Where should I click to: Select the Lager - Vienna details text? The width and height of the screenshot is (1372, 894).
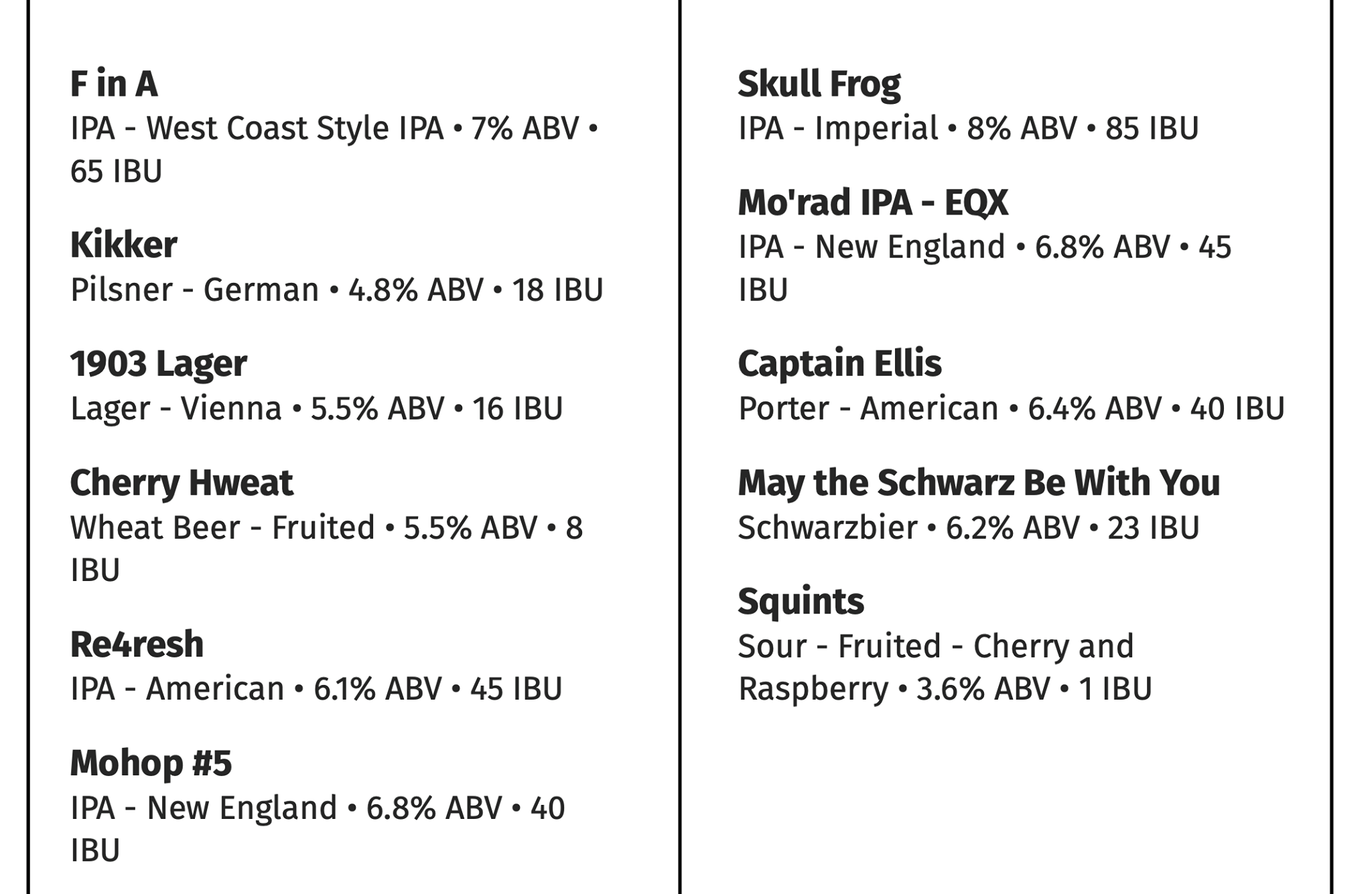pos(316,409)
